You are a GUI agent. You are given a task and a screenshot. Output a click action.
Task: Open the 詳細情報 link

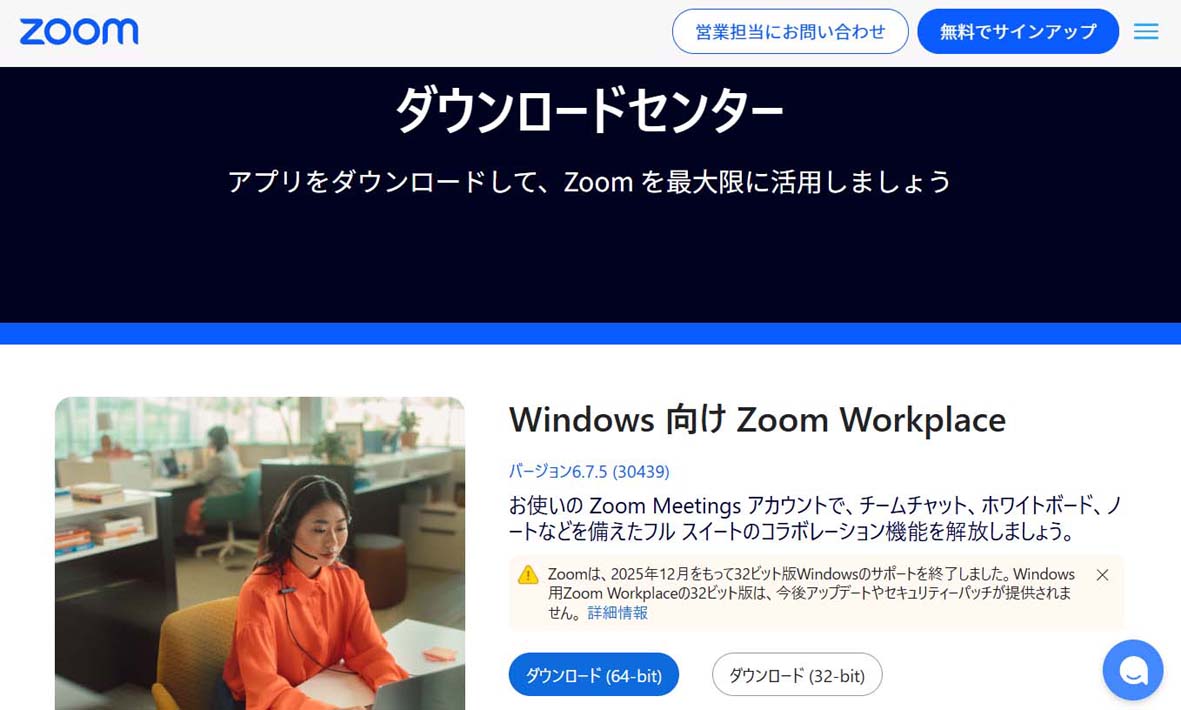click(x=618, y=613)
